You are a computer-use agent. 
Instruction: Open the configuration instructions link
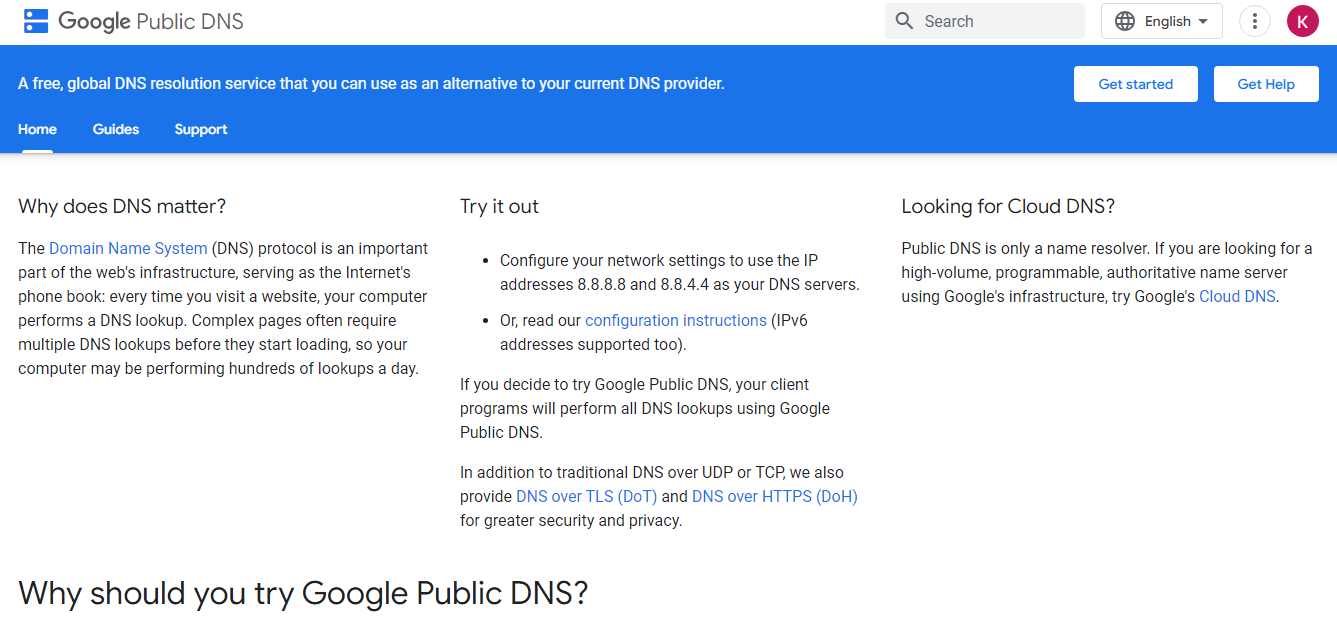click(676, 320)
